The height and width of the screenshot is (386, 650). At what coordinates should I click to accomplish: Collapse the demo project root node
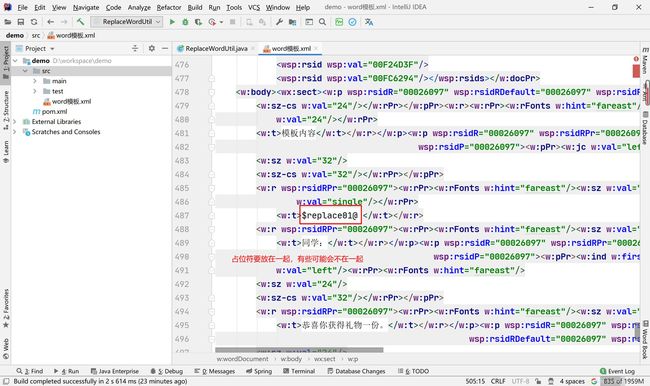15,61
